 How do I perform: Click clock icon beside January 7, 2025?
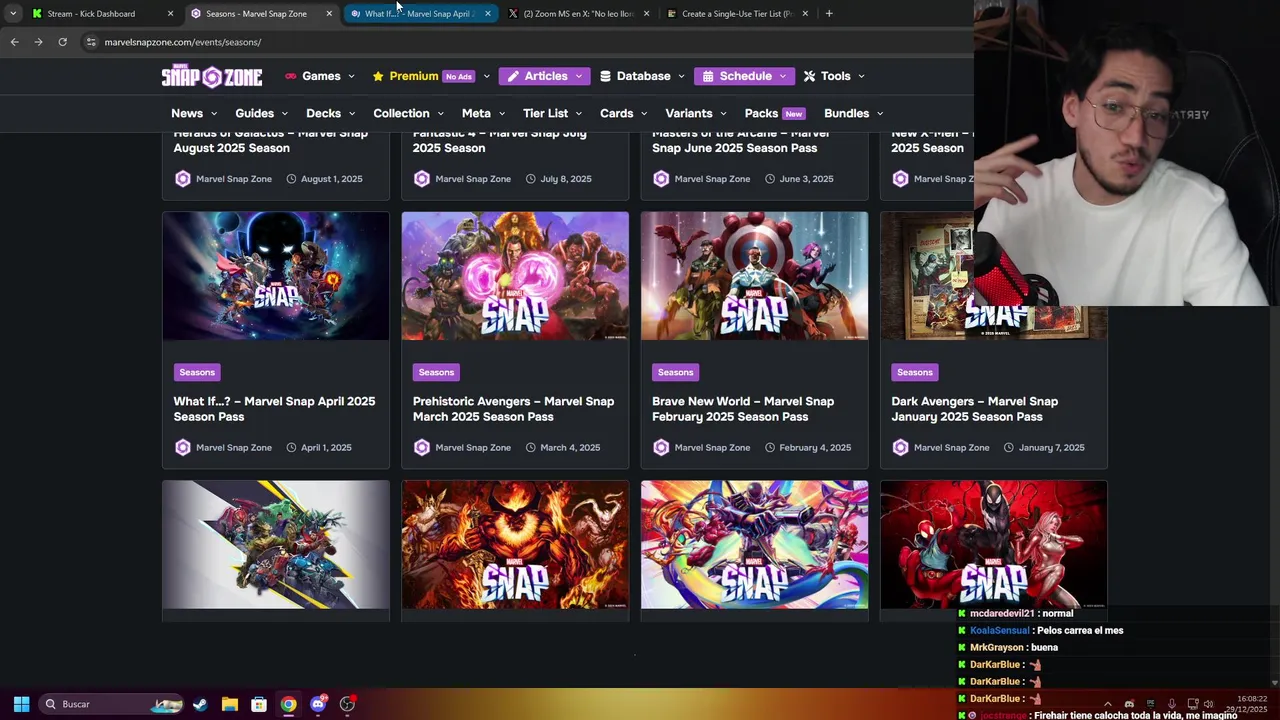click(1008, 447)
